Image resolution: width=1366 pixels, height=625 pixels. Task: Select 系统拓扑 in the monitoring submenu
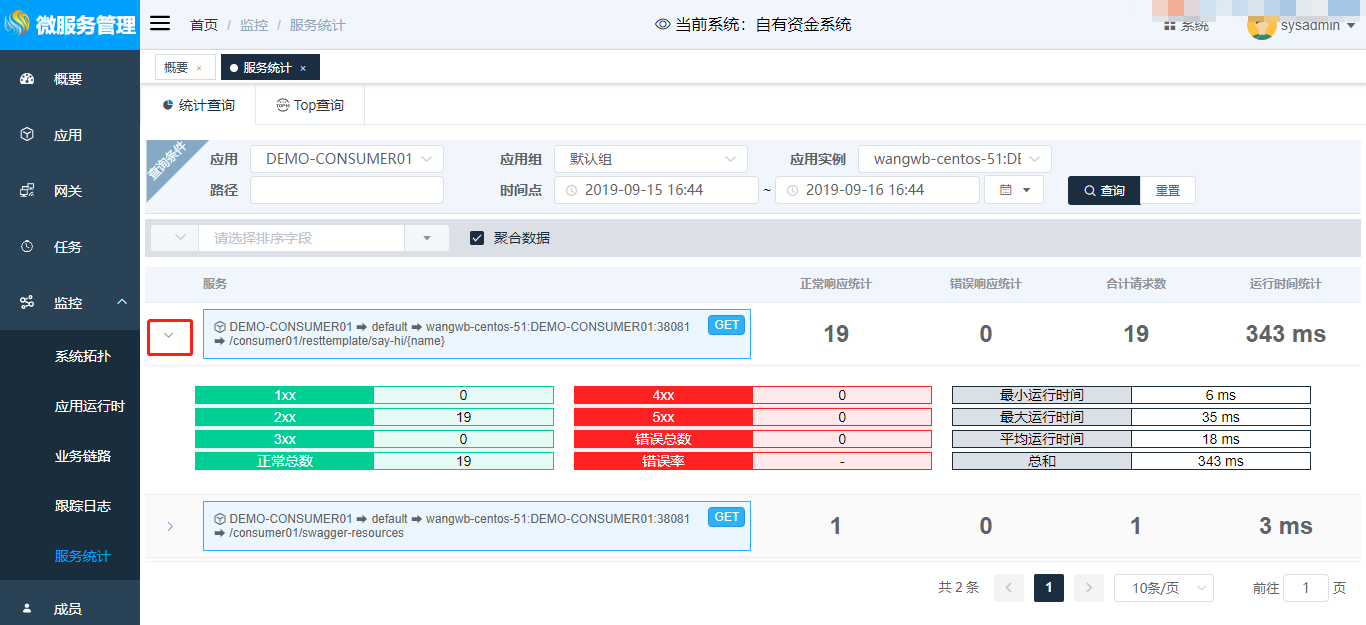point(83,356)
